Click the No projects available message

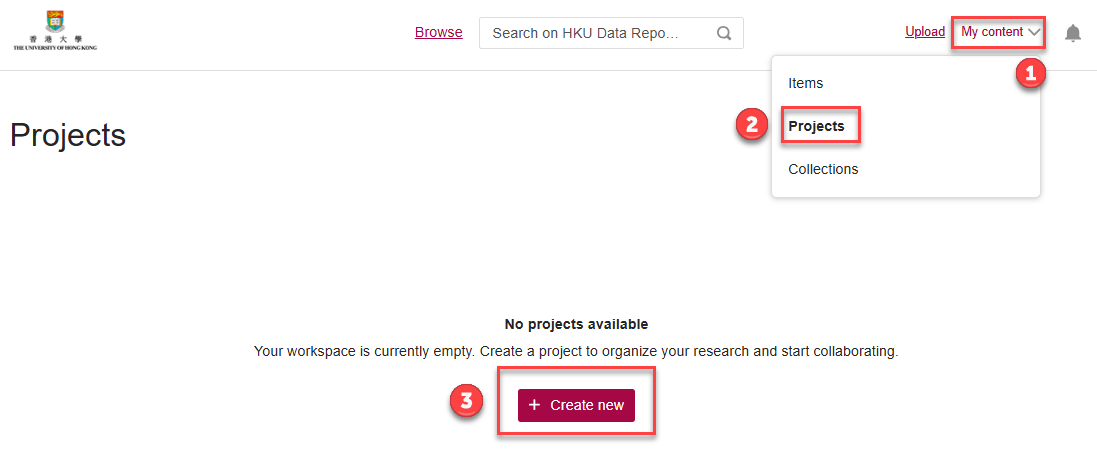576,324
